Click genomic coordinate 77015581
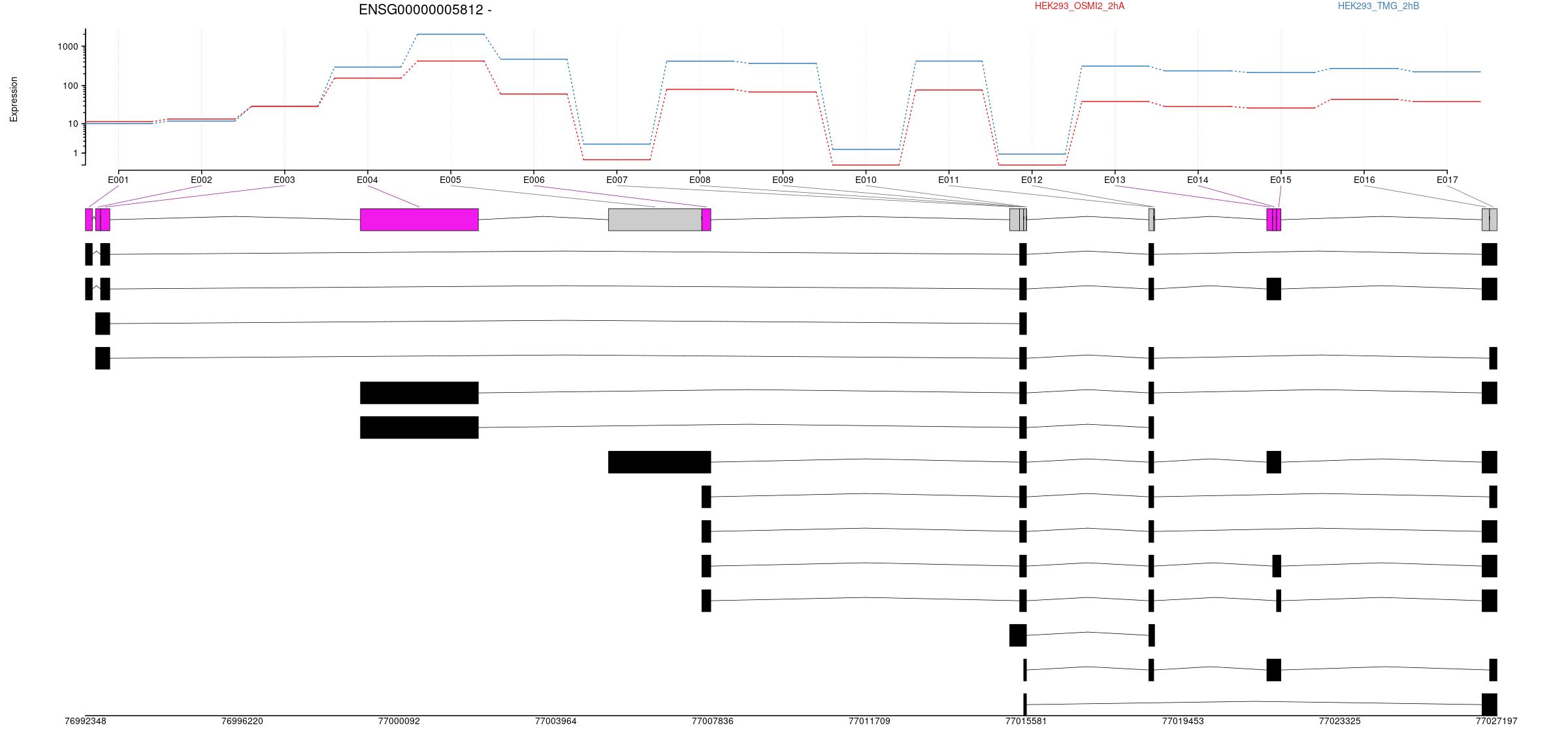Screen dimensions: 1568x732 pyautogui.click(x=1026, y=722)
